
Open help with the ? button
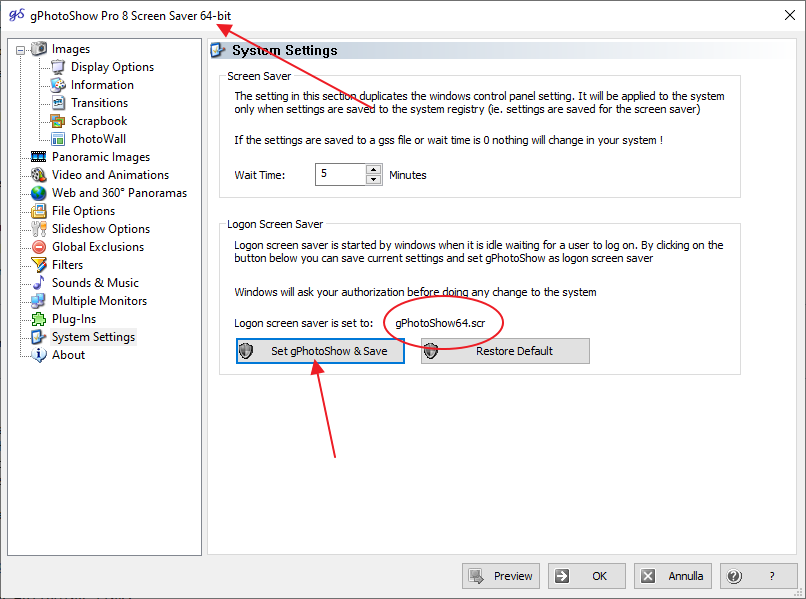pyautogui.click(x=758, y=576)
